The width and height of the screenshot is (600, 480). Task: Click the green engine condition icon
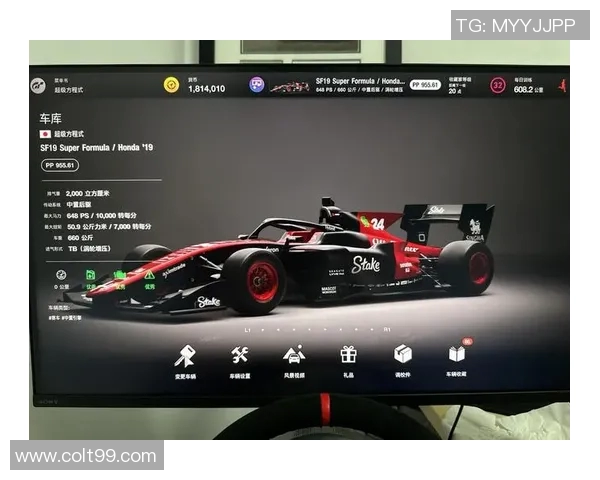120,275
